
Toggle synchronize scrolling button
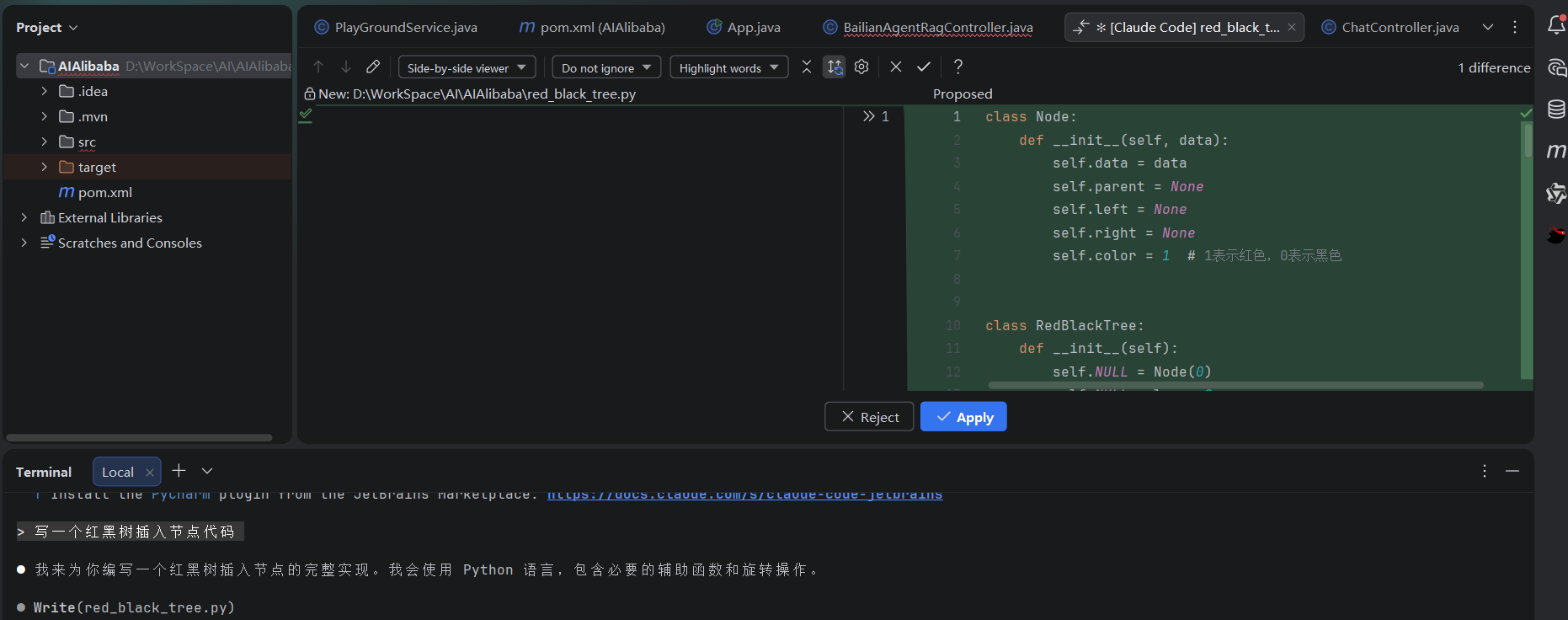tap(835, 67)
